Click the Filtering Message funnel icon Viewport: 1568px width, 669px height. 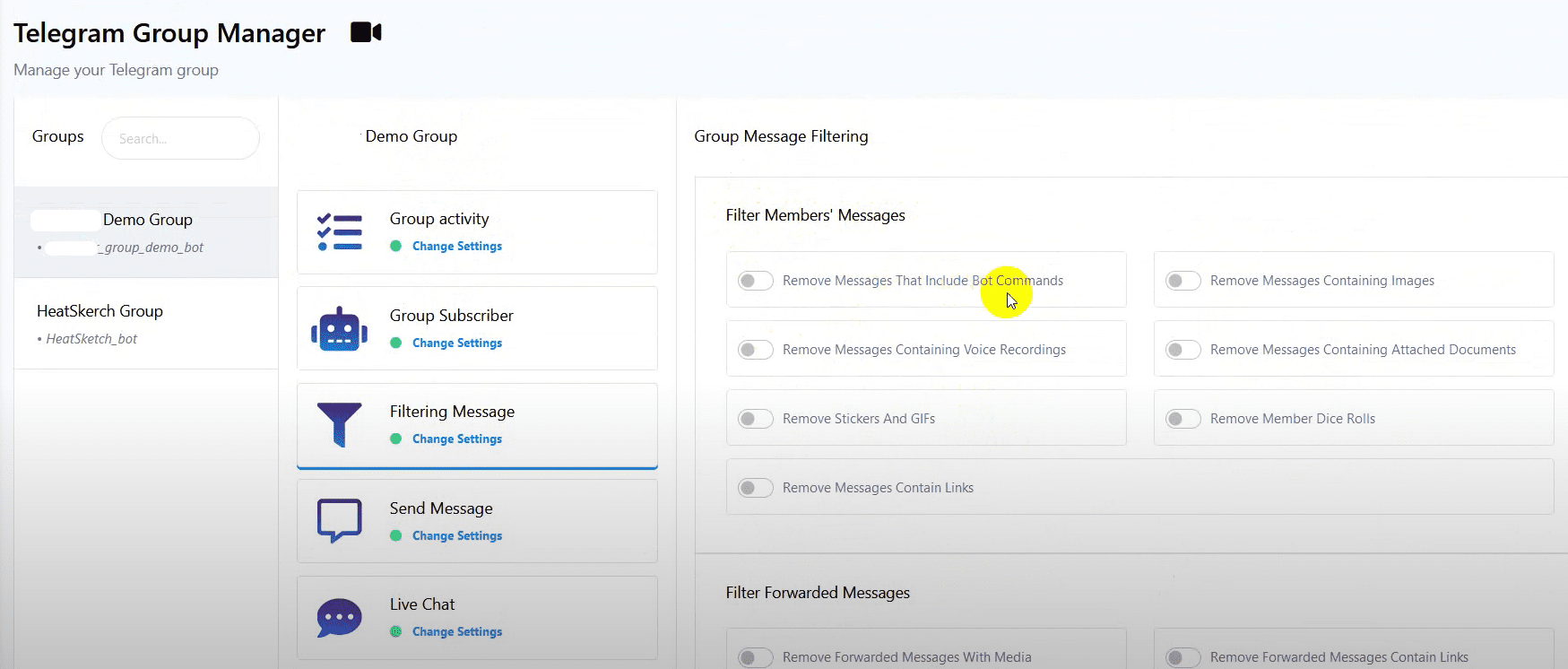tap(339, 424)
